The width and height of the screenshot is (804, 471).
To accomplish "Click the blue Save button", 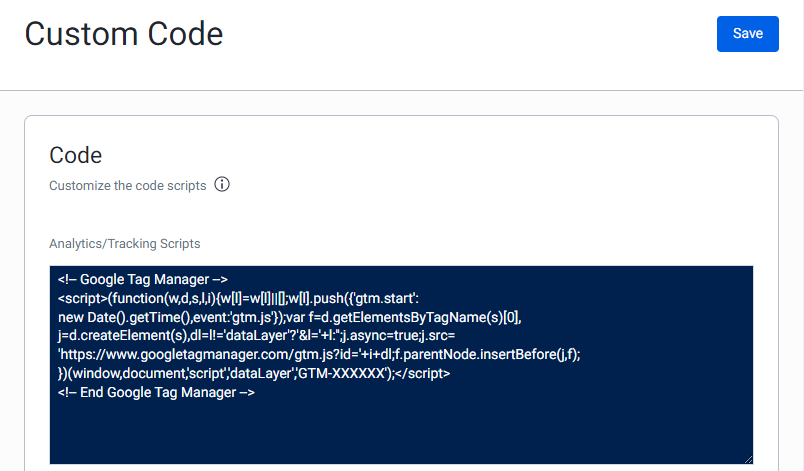I will 748,34.
